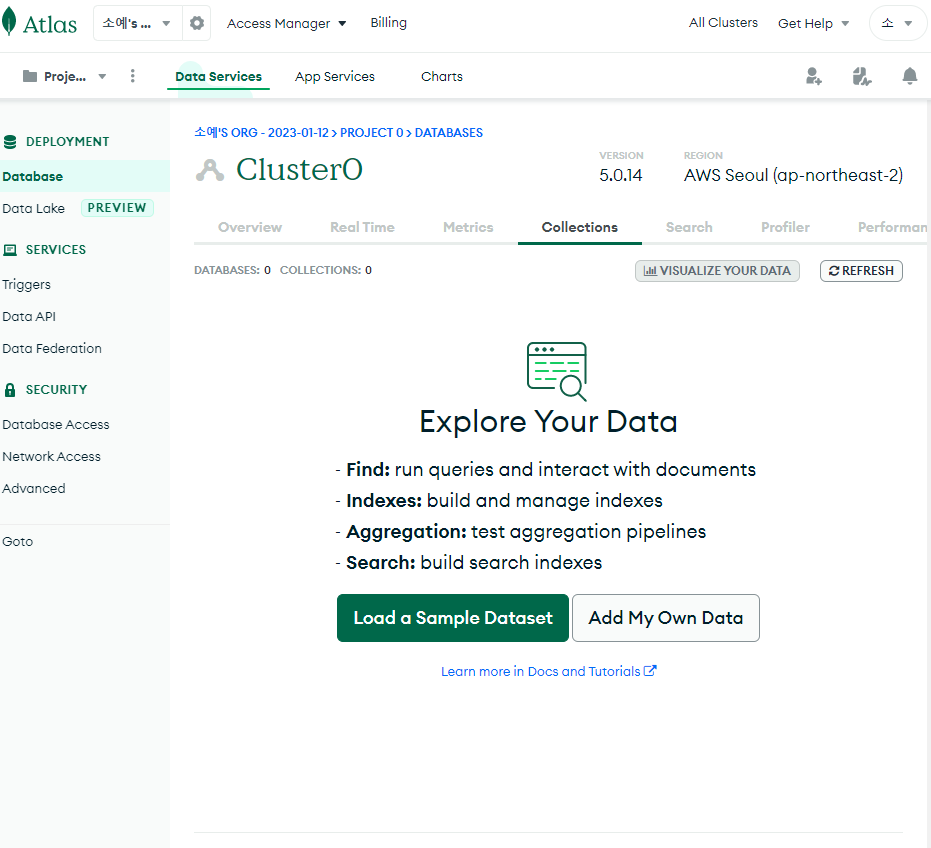The width and height of the screenshot is (931, 848).
Task: Click COLLECTIONS: 0 count
Action: point(326,270)
